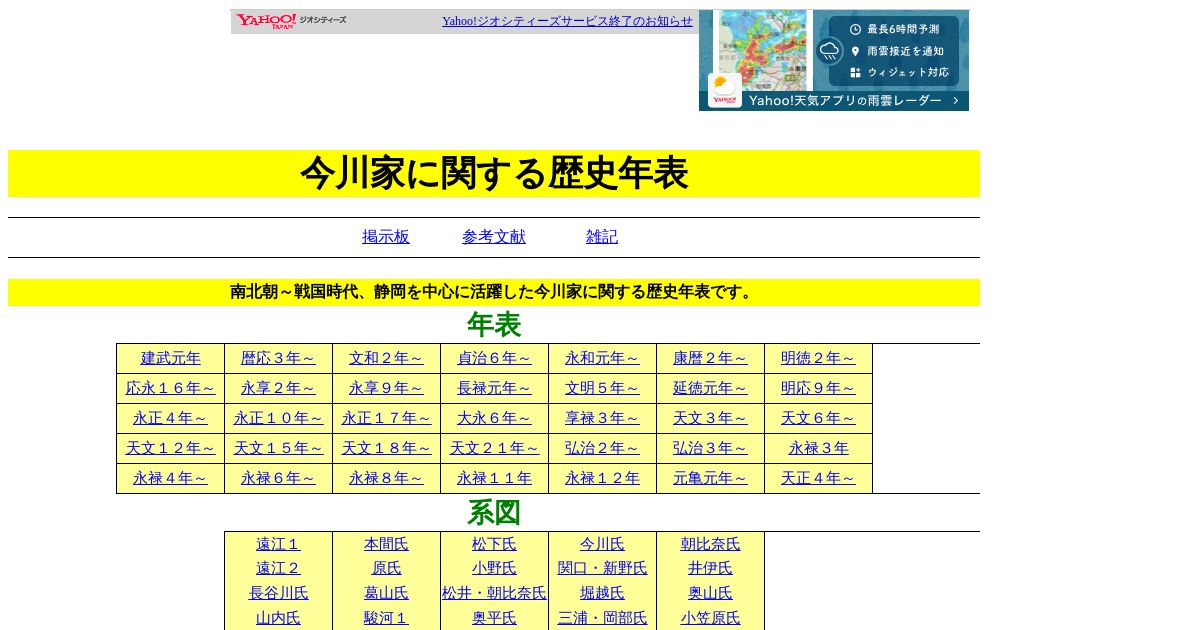1200x630 pixels.
Task: Open the 文明5年～ chronology link
Action: 603,388
